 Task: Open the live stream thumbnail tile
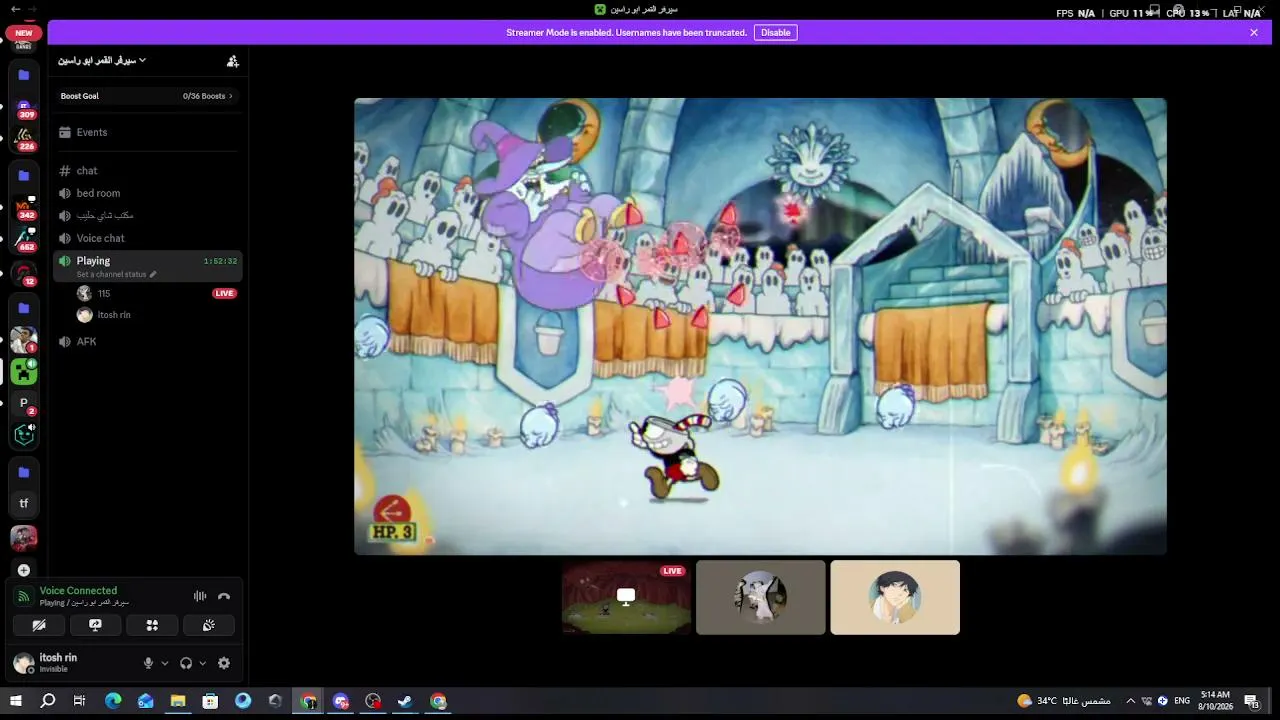[x=626, y=597]
